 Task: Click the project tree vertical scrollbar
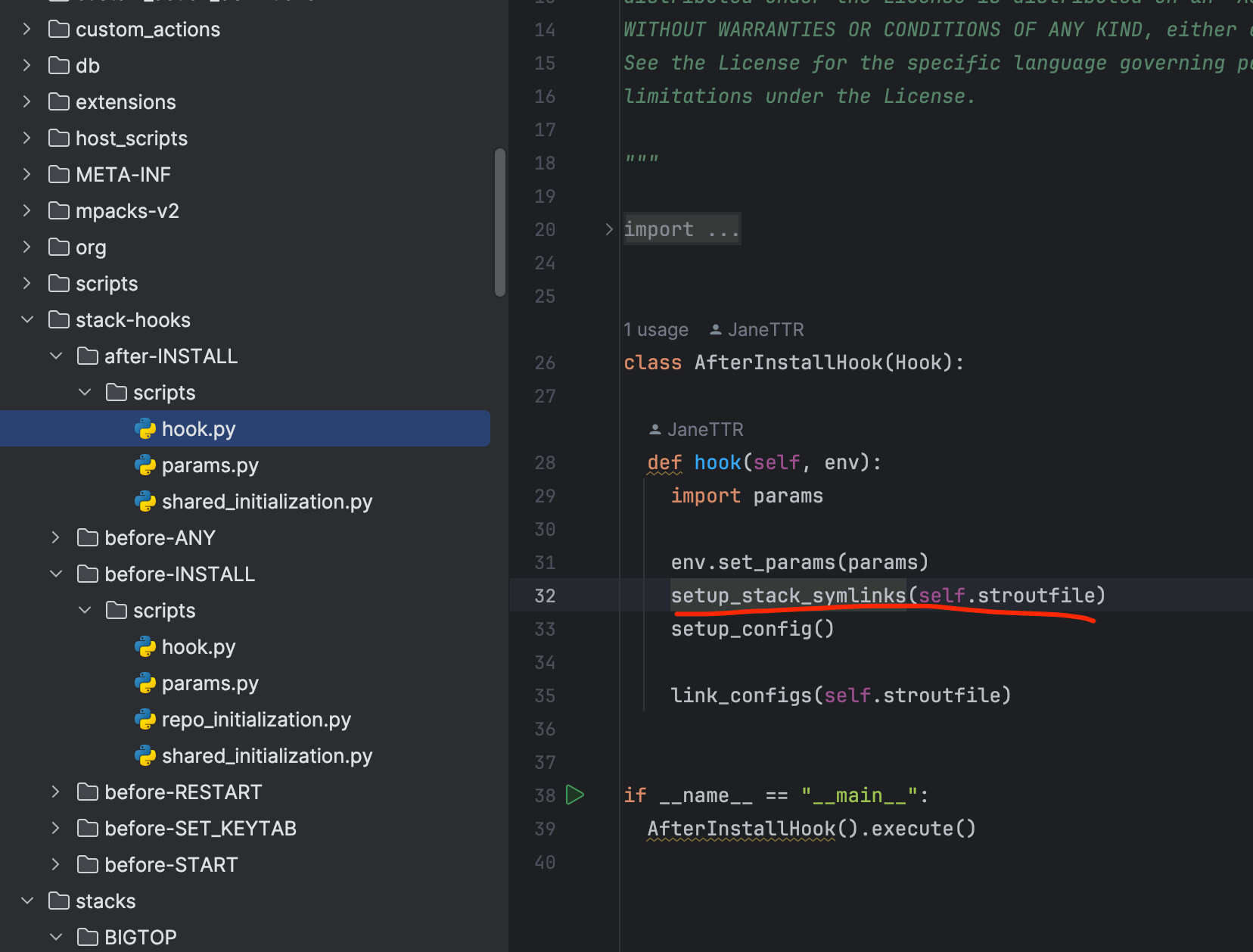499,222
